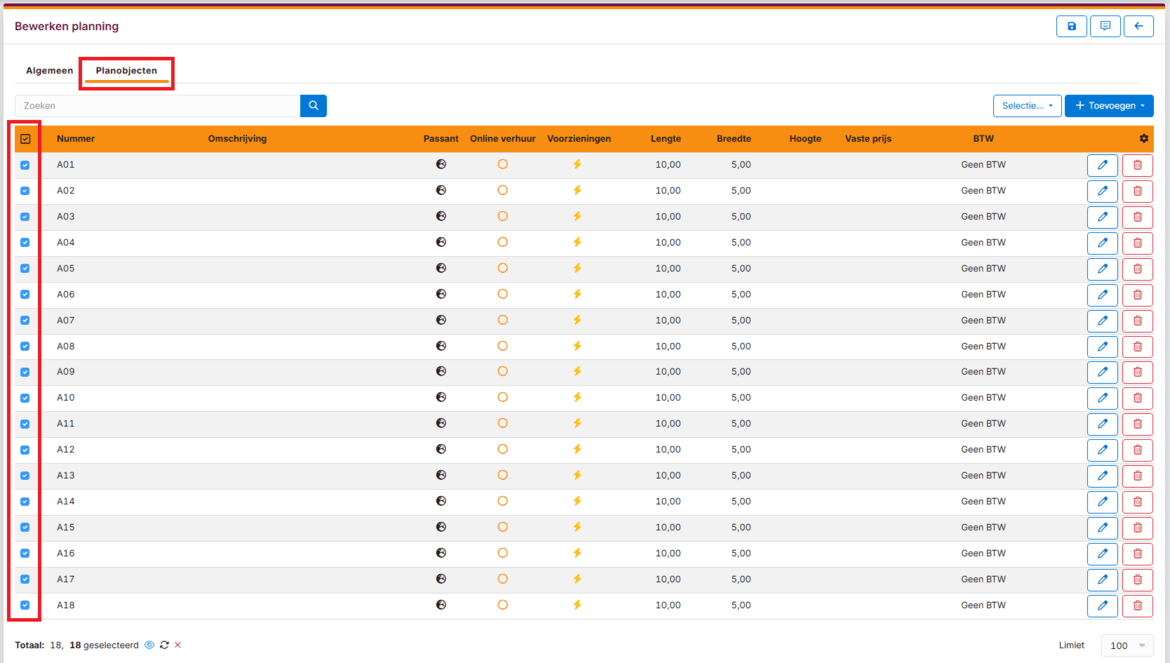Expand the Toevoegen dropdown button

click(x=1108, y=106)
